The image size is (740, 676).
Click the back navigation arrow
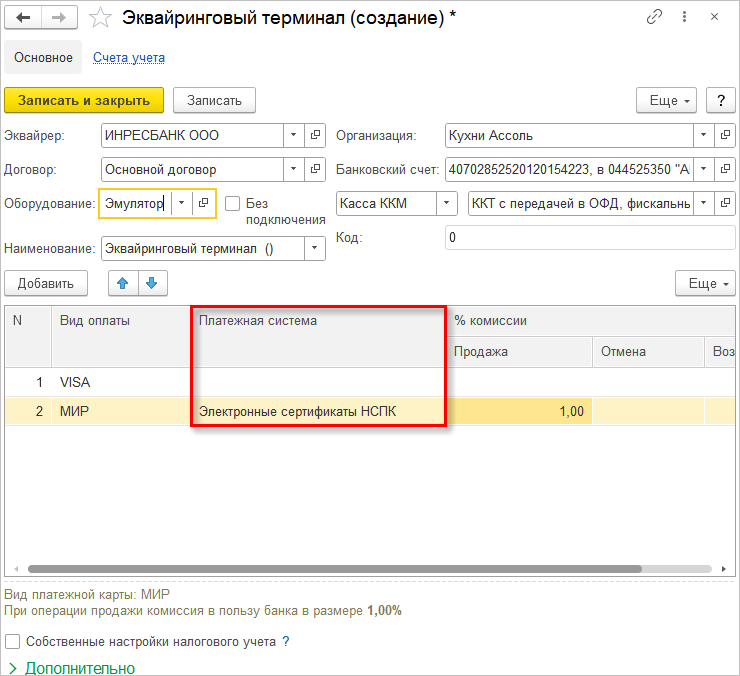[x=23, y=18]
